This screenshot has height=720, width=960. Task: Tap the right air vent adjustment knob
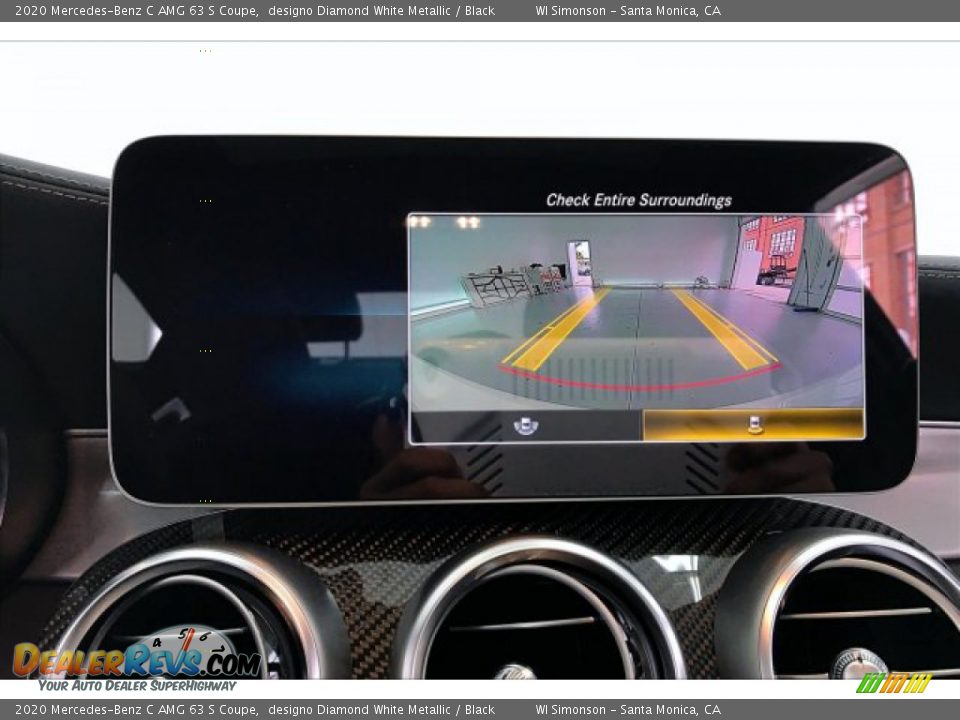pos(856,663)
